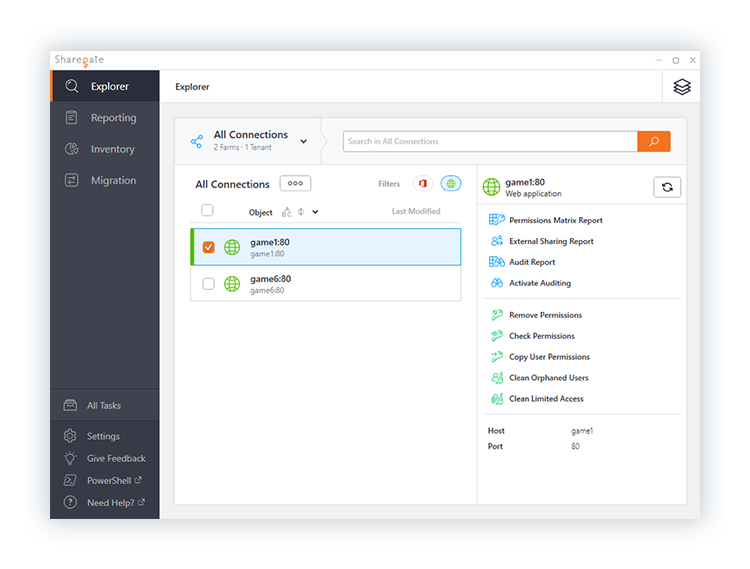Run the Permissions Matrix Report

[x=556, y=220]
